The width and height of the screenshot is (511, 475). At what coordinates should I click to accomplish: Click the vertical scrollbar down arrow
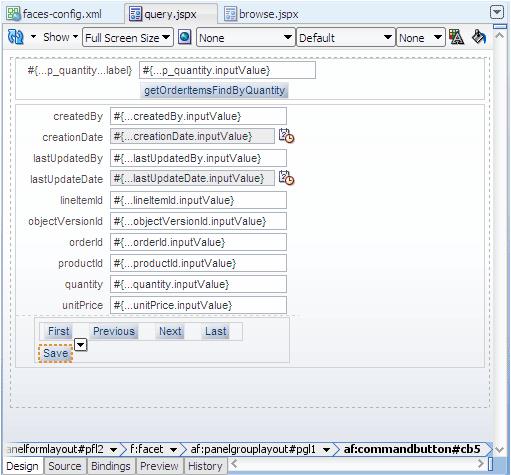coord(499,450)
